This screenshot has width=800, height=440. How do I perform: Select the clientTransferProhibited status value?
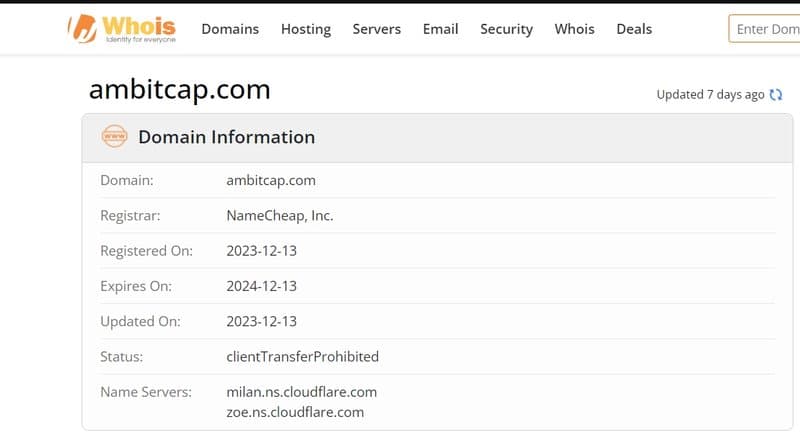click(303, 356)
